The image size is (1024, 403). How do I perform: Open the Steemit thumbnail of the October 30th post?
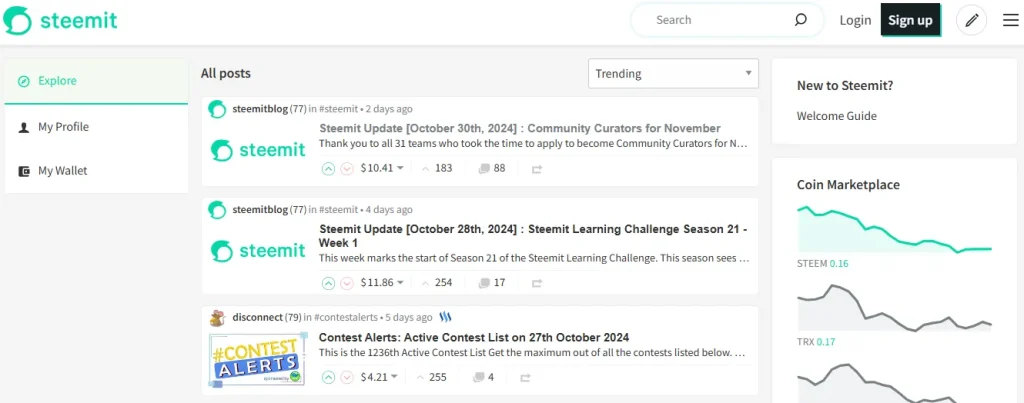259,150
